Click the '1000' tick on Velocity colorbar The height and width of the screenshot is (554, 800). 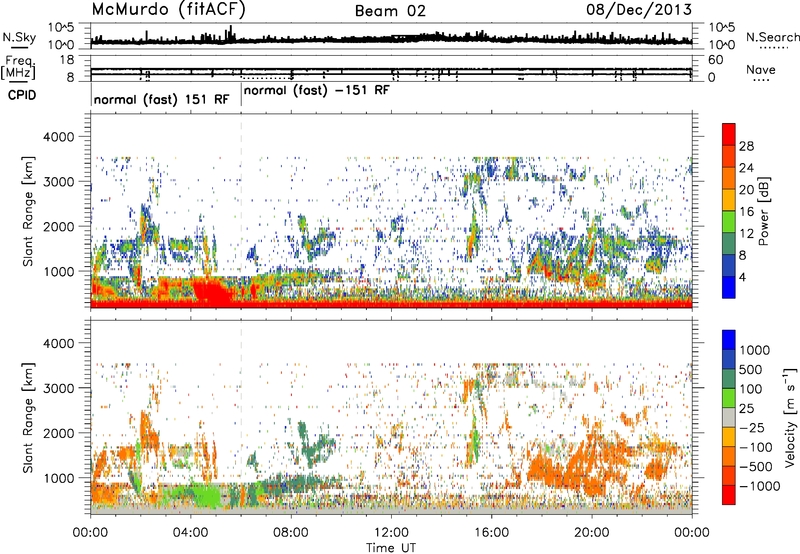pos(755,350)
